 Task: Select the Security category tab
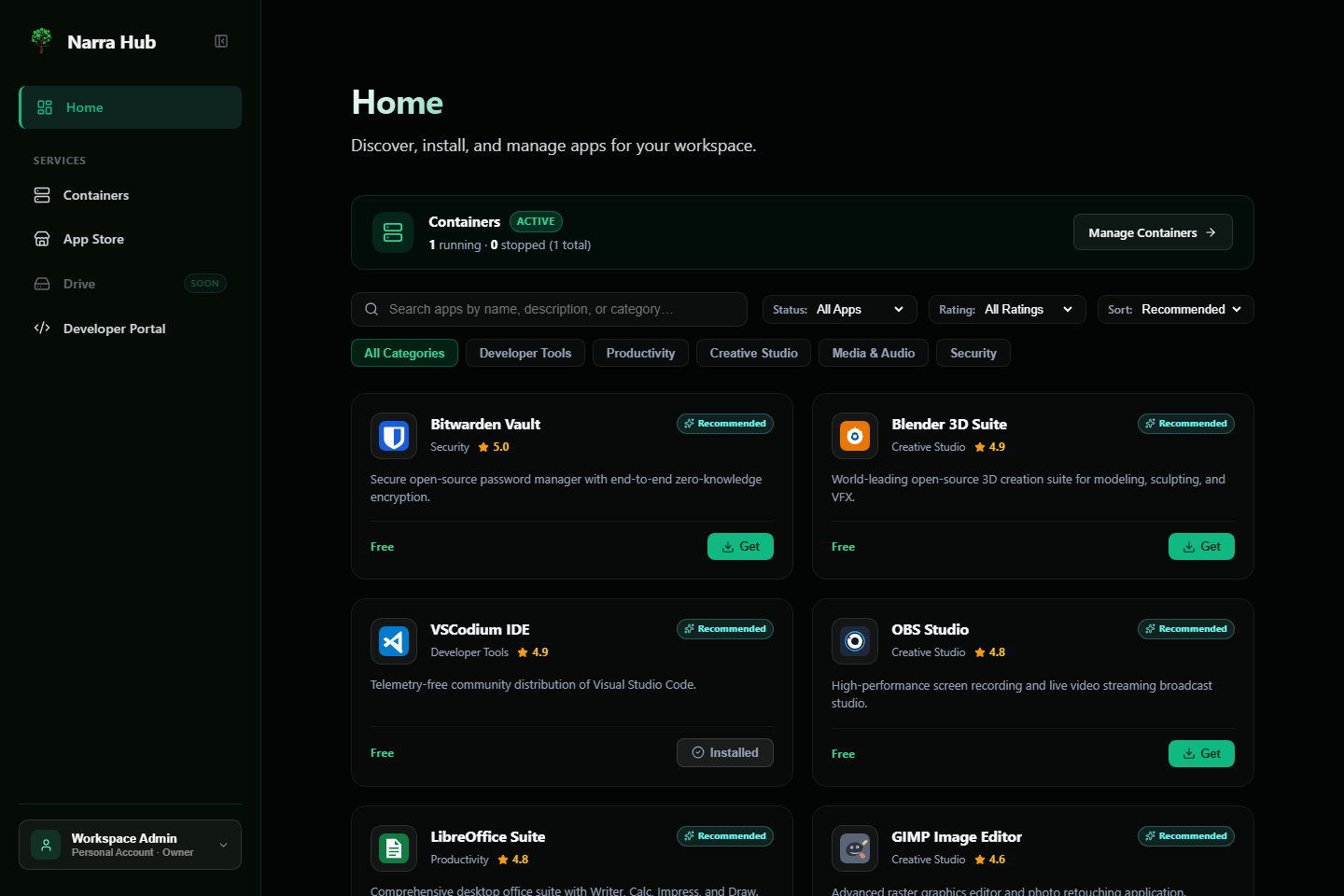coord(973,353)
